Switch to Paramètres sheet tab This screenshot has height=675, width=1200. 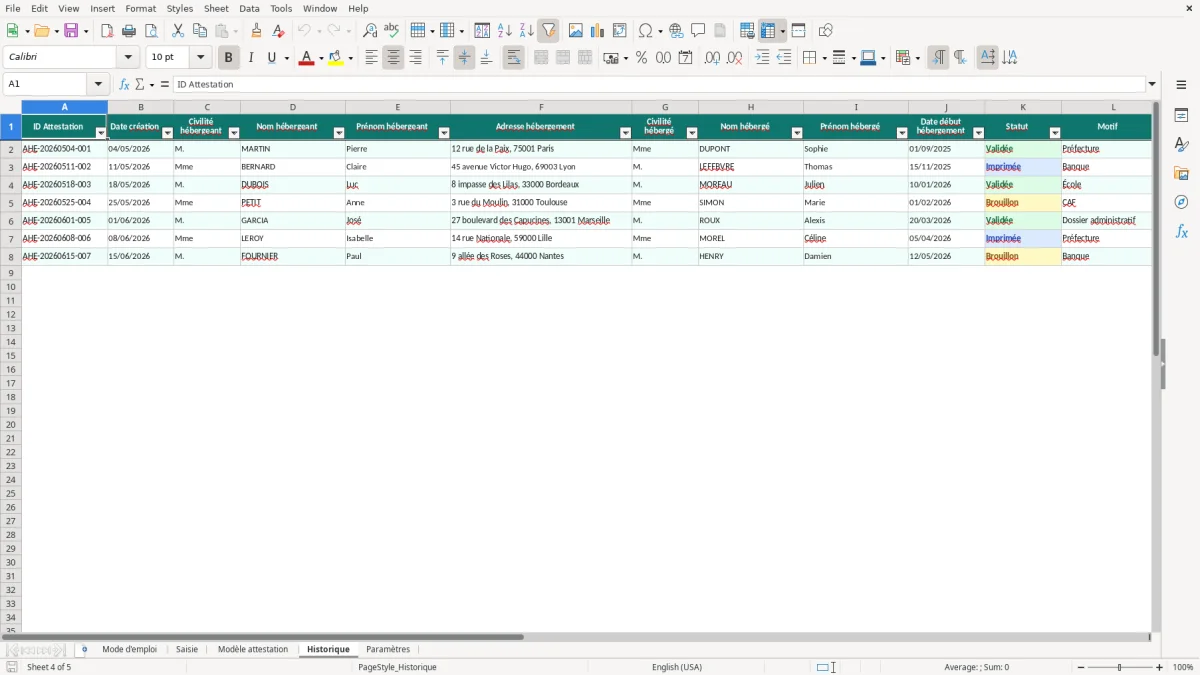388,649
